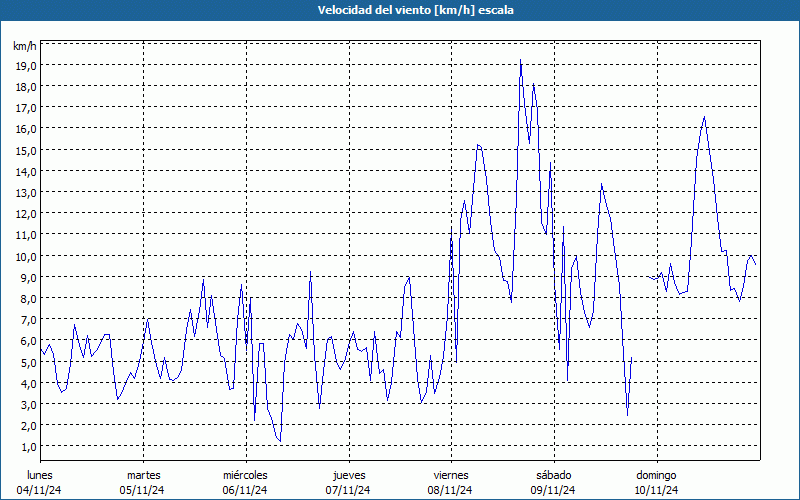Click the 2,0 y-axis value
Viewport: 800px width, 500px height.
(x=29, y=426)
